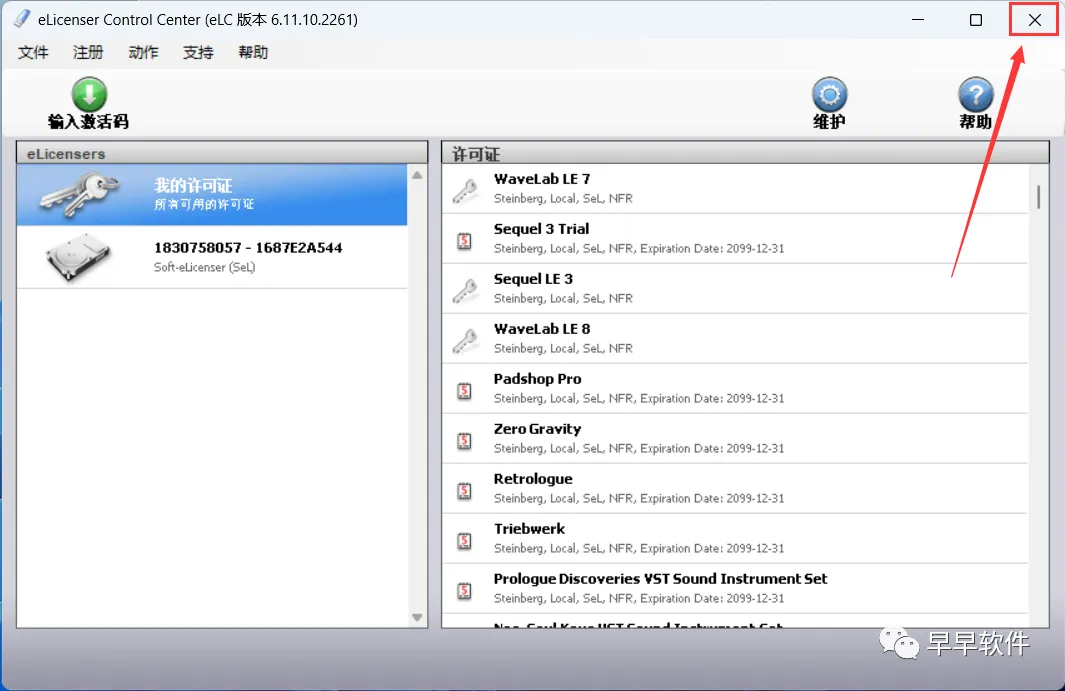The height and width of the screenshot is (691, 1065).
Task: Select the Zero Gravity license
Action: [734, 439]
